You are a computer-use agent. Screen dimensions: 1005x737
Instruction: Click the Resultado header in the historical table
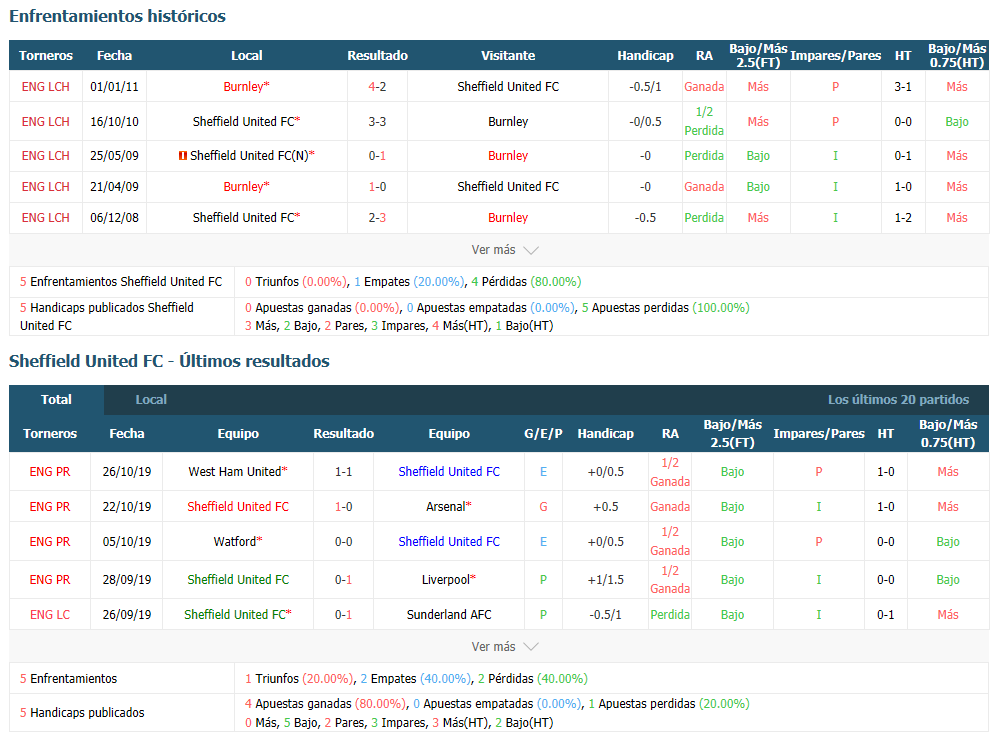point(378,56)
